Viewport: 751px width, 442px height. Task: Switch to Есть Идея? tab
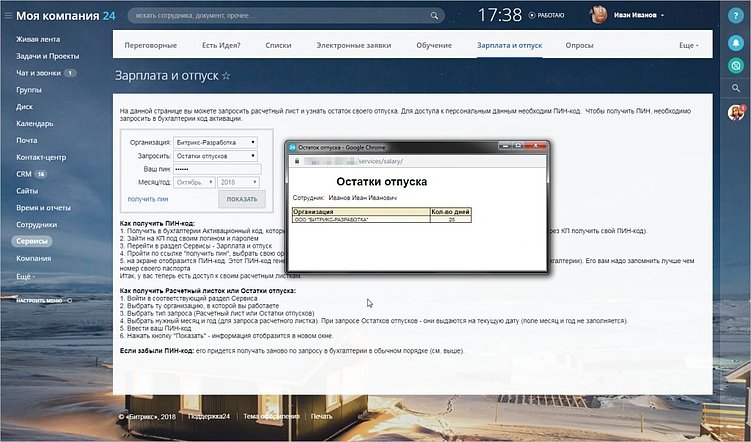(221, 45)
